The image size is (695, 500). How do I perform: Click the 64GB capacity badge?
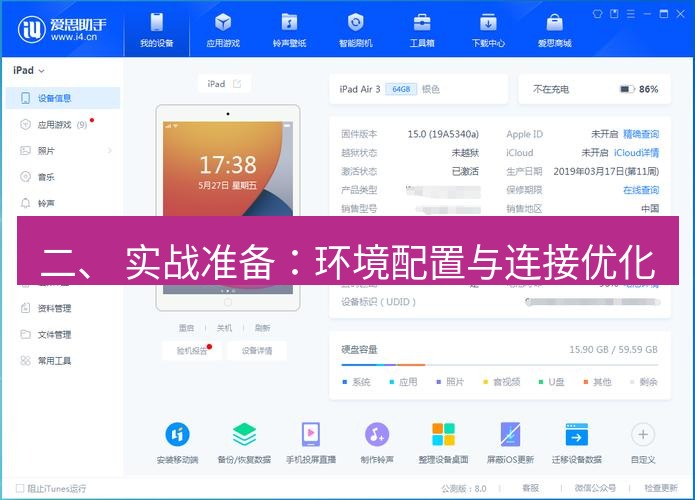(x=401, y=89)
